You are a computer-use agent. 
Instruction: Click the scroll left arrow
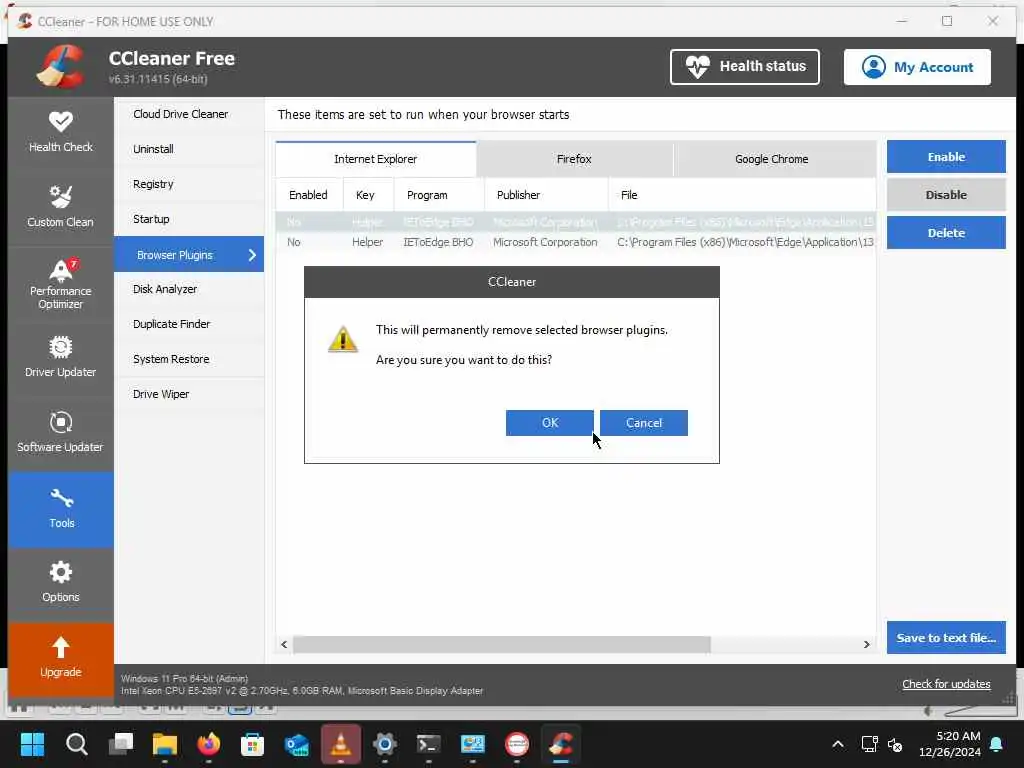click(x=284, y=645)
